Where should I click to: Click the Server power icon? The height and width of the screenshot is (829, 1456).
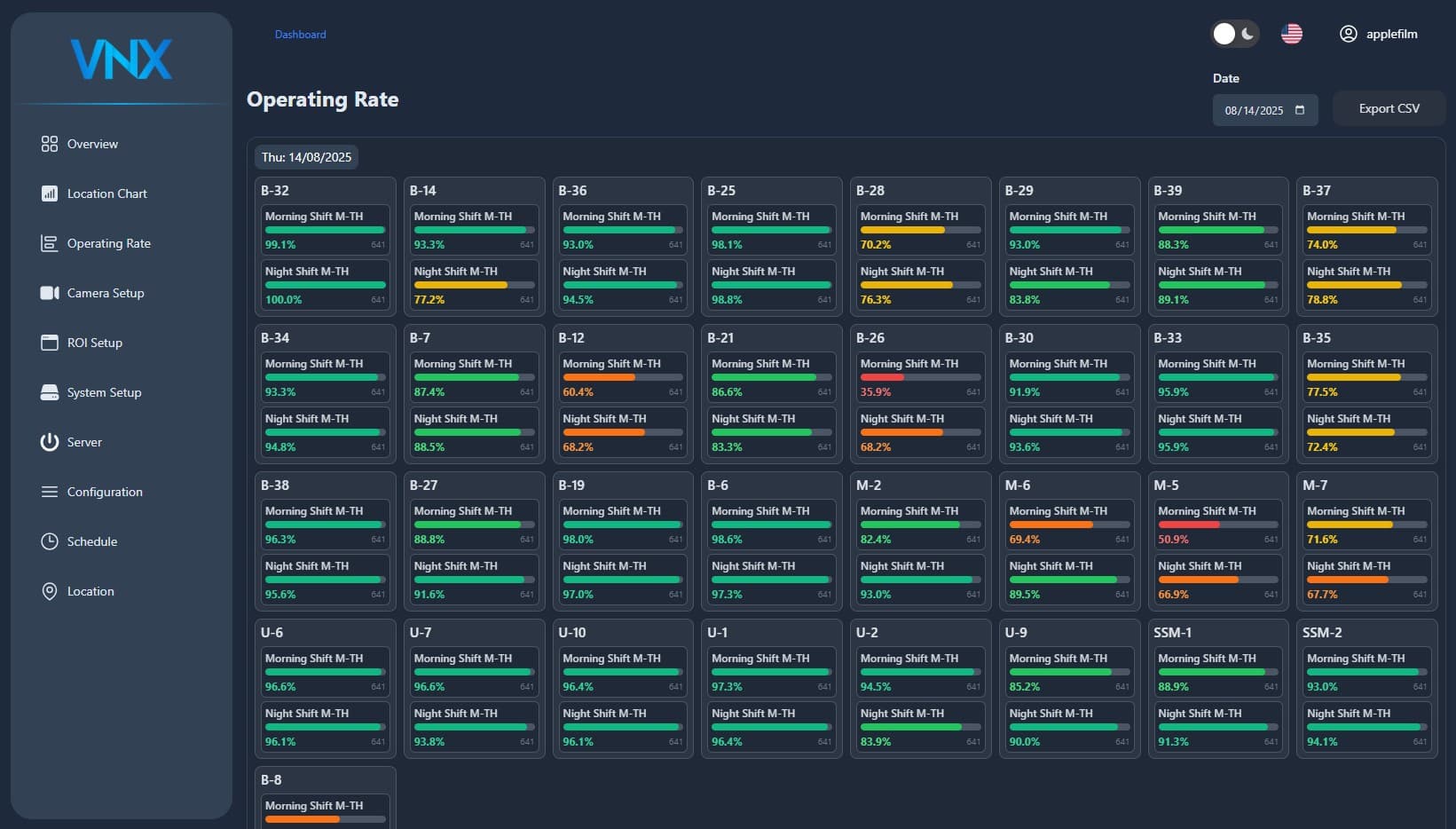[50, 442]
